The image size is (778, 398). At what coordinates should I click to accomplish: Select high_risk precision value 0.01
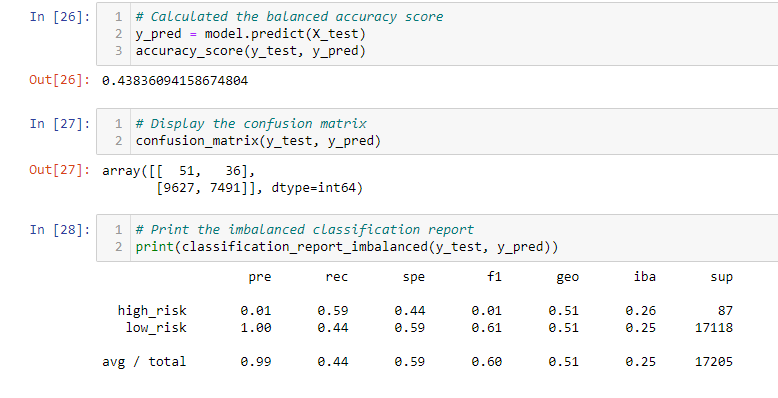[x=256, y=311]
